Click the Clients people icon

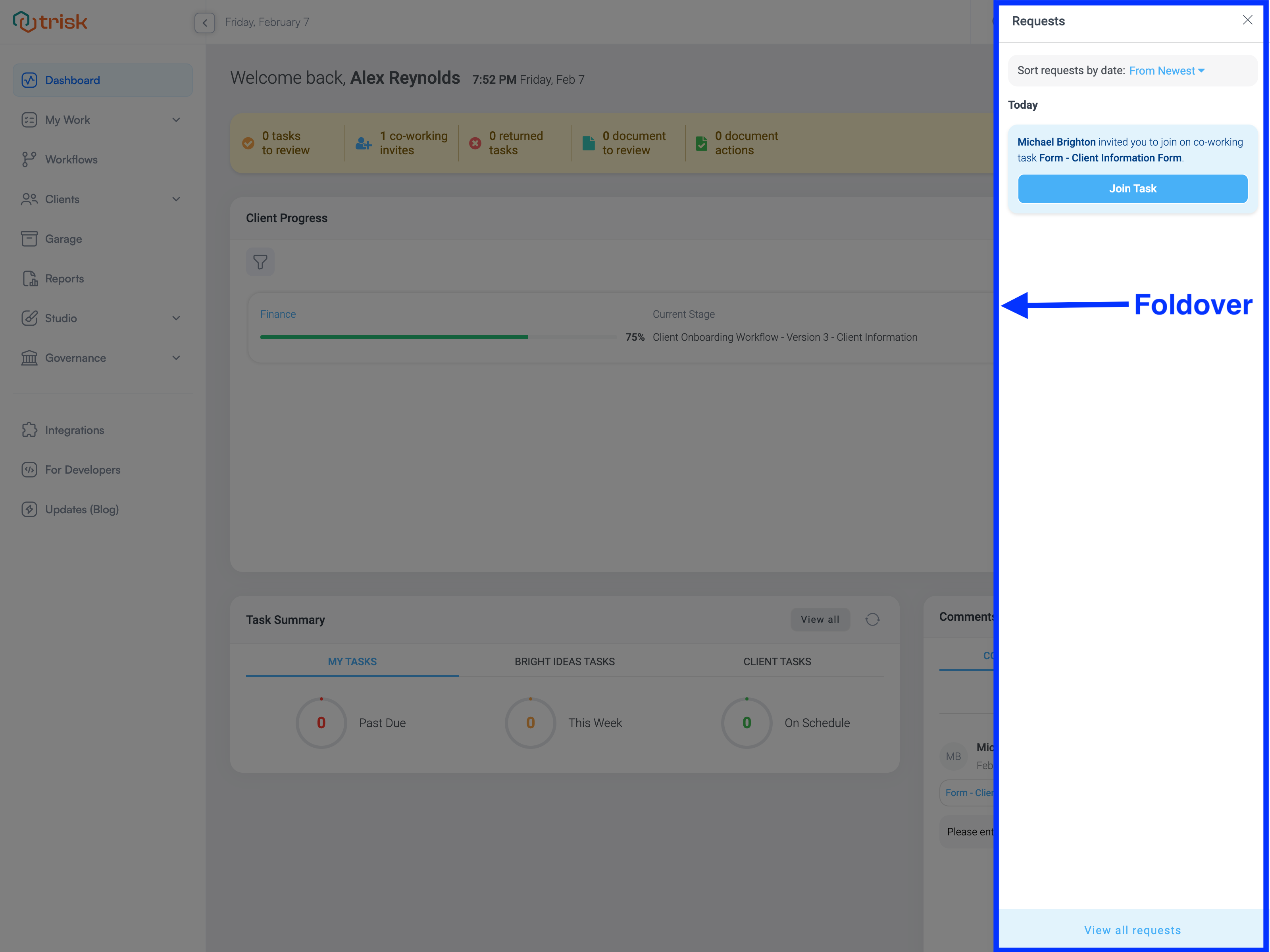(29, 199)
